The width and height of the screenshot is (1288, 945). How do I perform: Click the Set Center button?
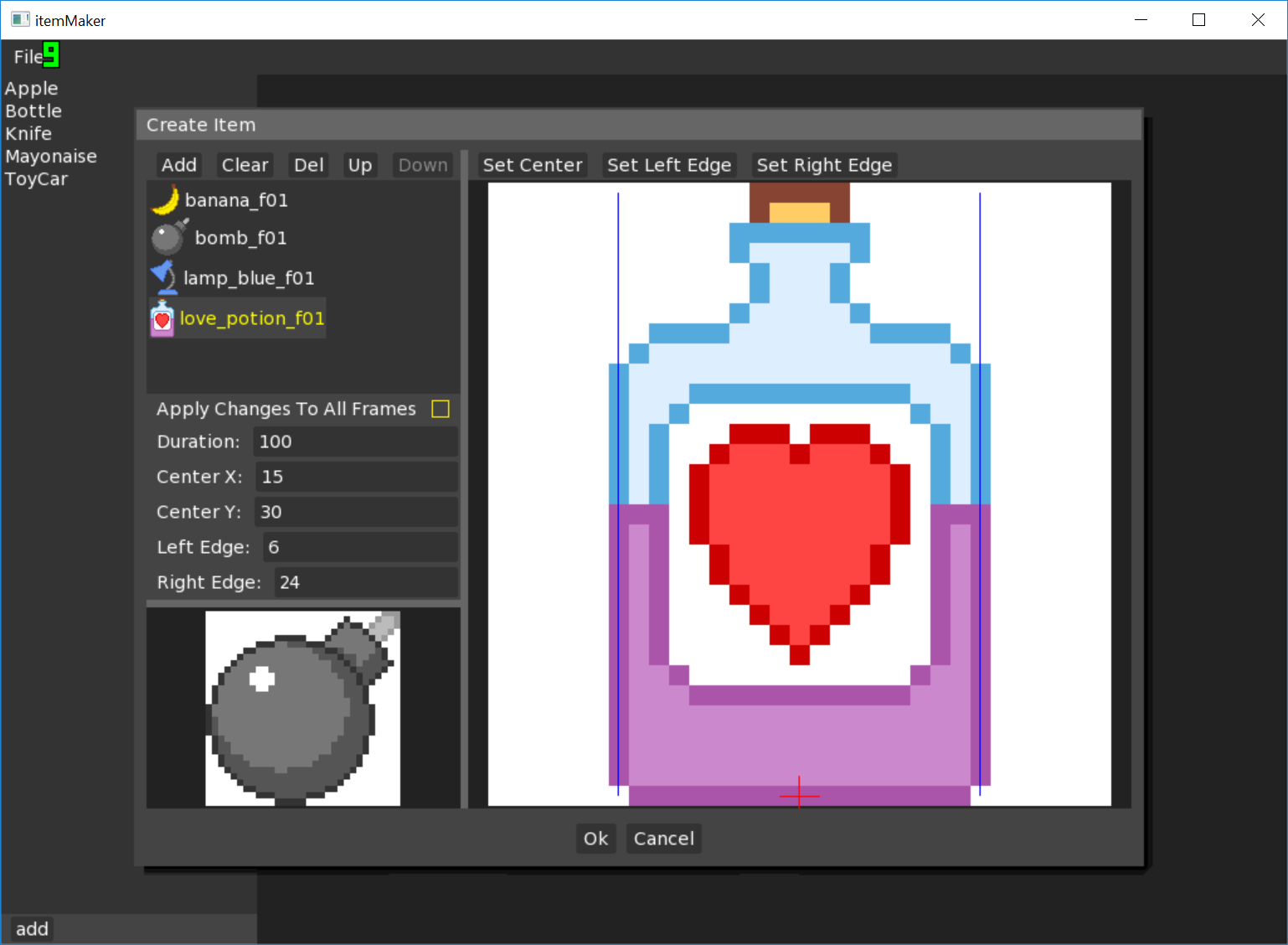point(532,165)
